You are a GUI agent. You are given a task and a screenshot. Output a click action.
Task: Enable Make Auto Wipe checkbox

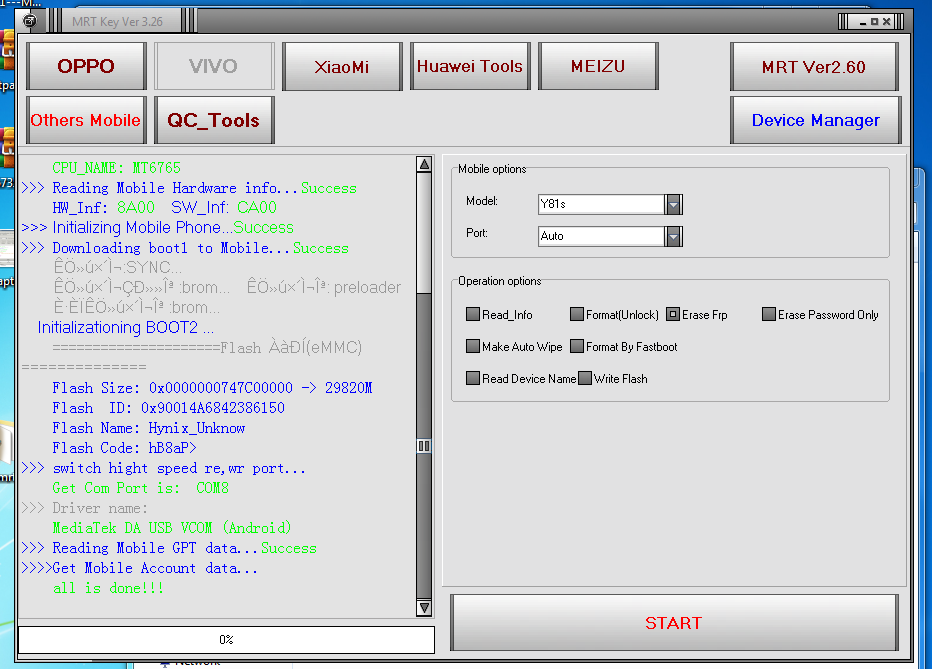pyautogui.click(x=473, y=346)
